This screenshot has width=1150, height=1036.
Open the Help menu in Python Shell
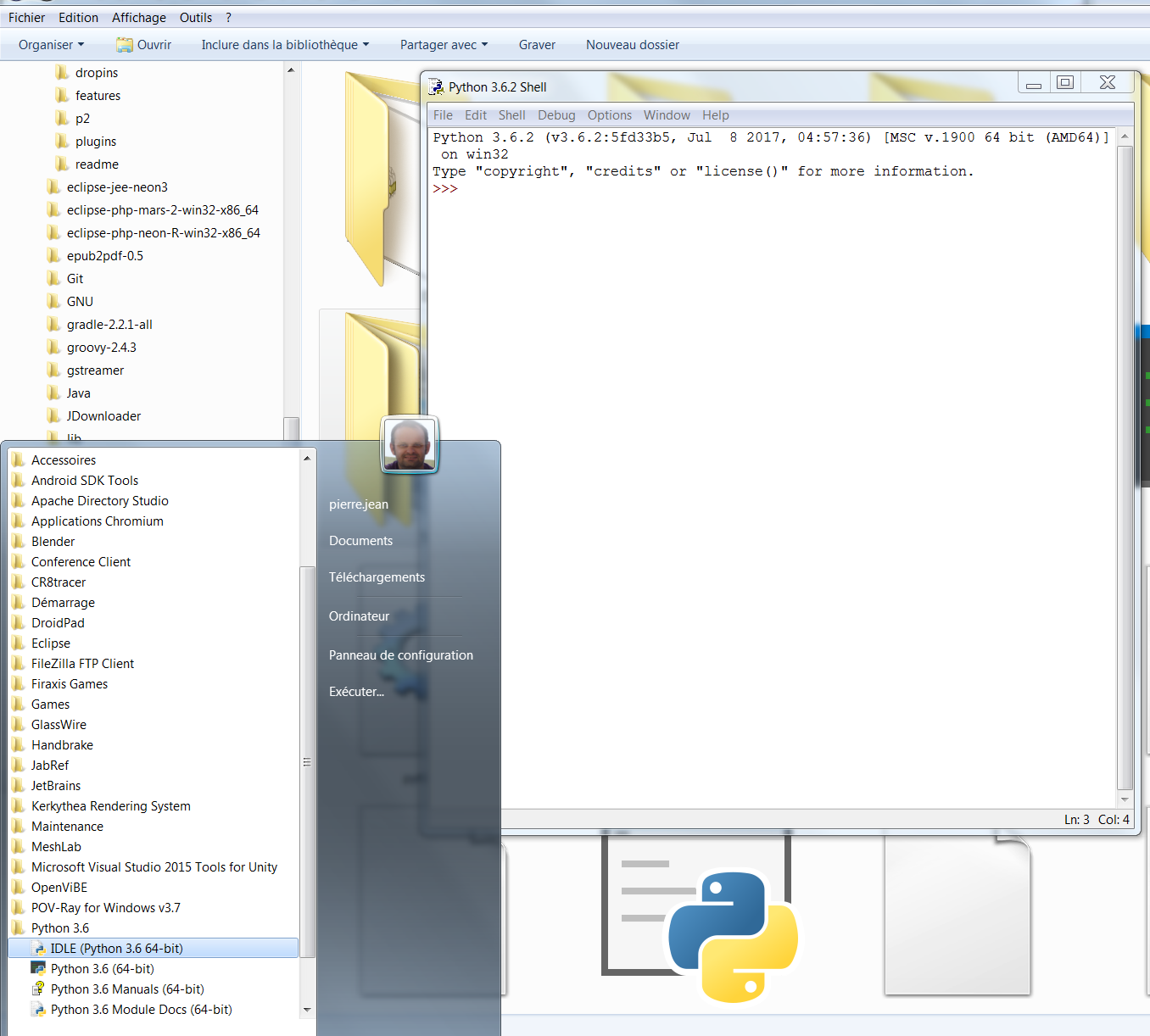coord(716,115)
